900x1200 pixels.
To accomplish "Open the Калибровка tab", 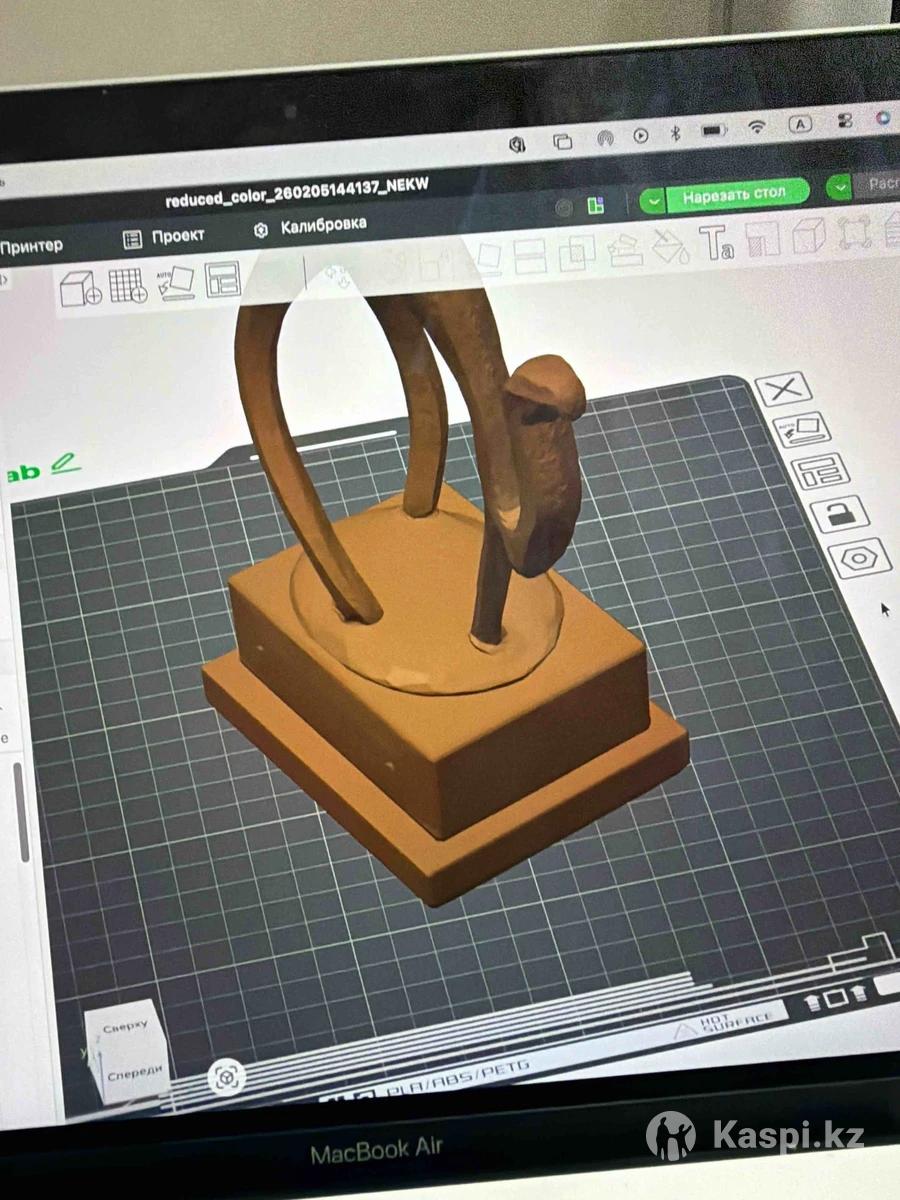I will click(x=311, y=227).
